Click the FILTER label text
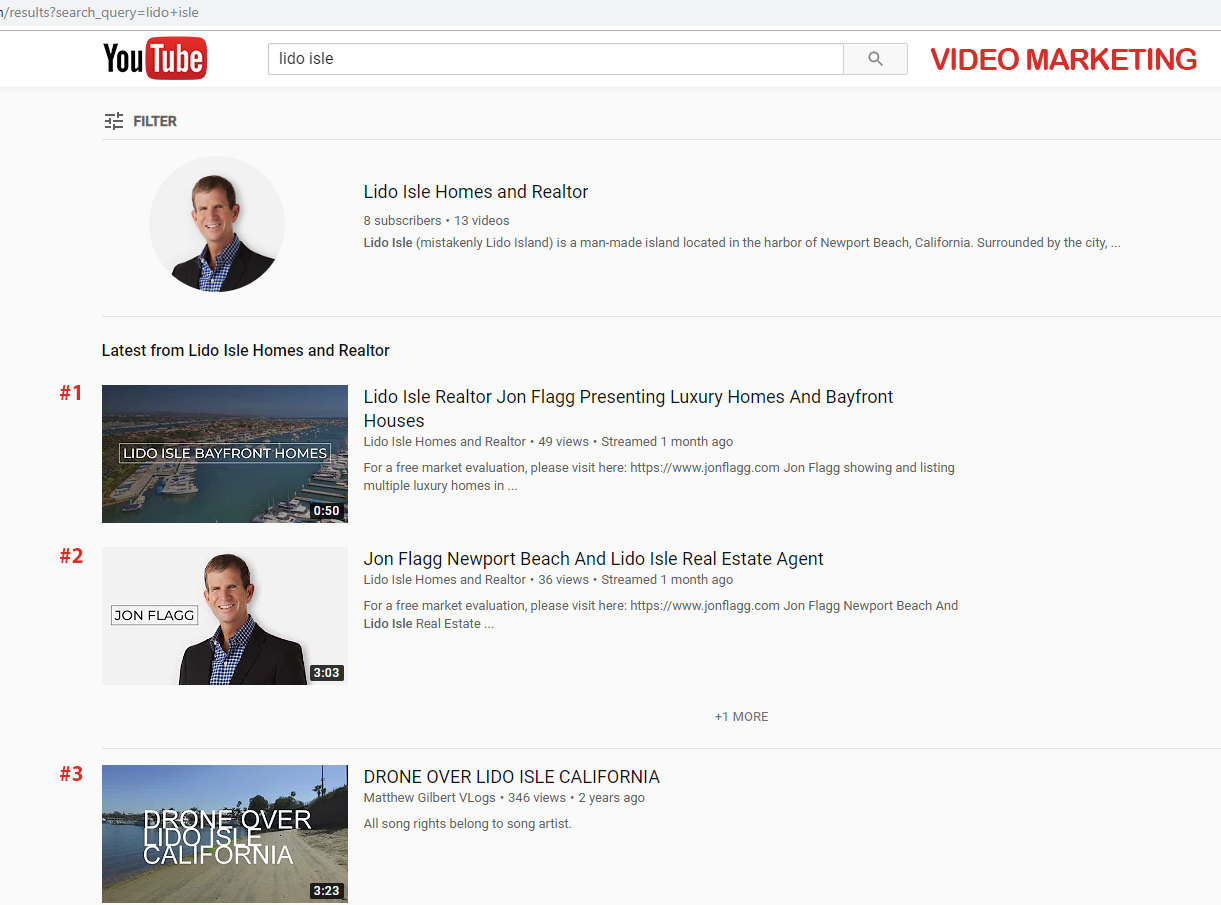Viewport: 1221px width, 905px height. (155, 121)
